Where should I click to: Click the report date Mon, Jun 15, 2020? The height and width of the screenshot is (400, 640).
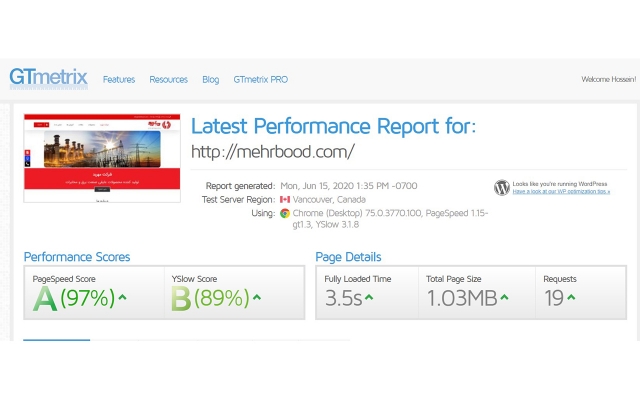(x=317, y=186)
